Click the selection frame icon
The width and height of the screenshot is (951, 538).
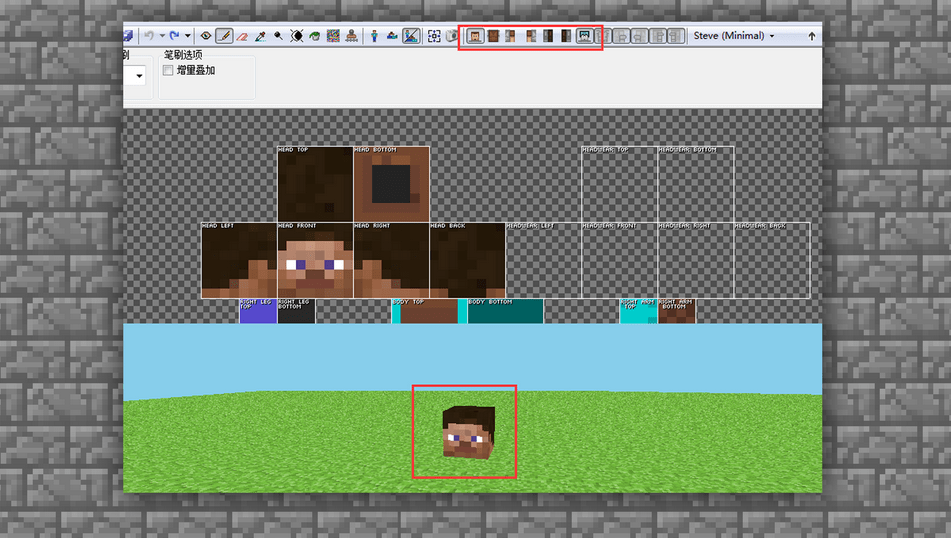pos(434,36)
